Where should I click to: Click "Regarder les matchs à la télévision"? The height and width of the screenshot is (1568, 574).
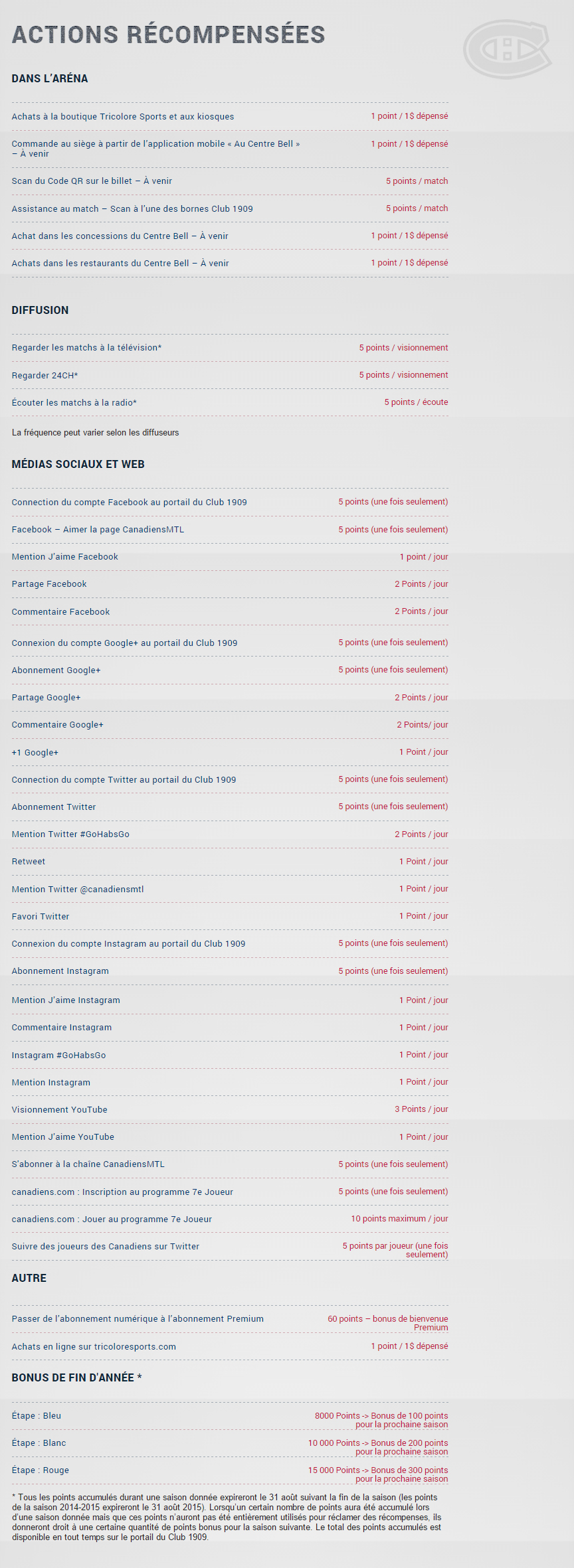coord(86,348)
